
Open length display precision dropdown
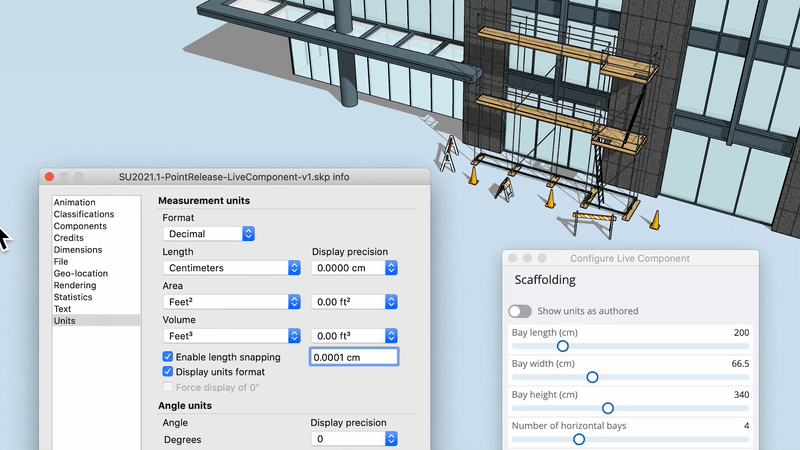pos(355,268)
